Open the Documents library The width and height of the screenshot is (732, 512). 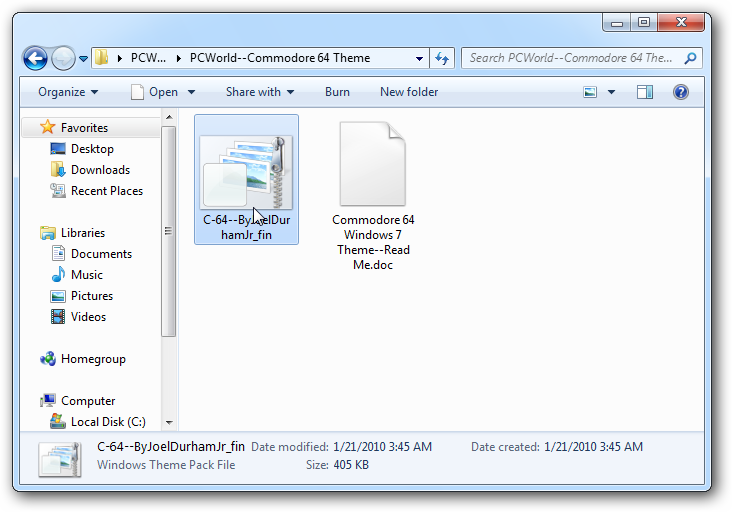(x=101, y=253)
